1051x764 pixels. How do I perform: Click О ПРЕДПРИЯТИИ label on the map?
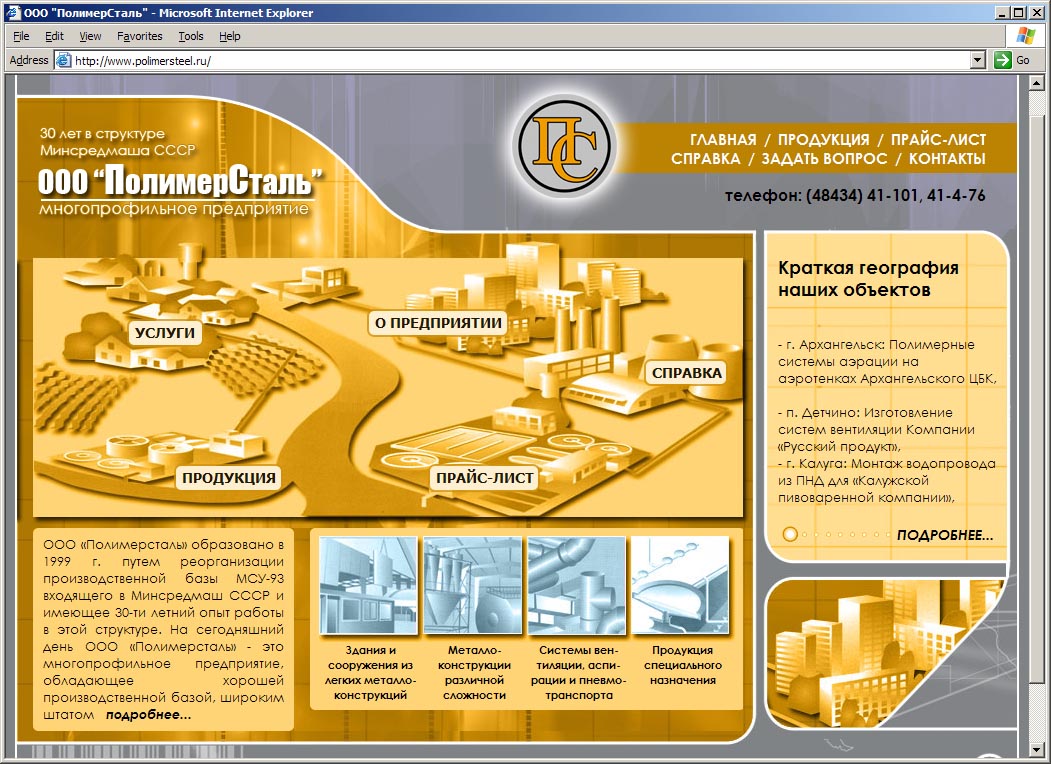(438, 322)
